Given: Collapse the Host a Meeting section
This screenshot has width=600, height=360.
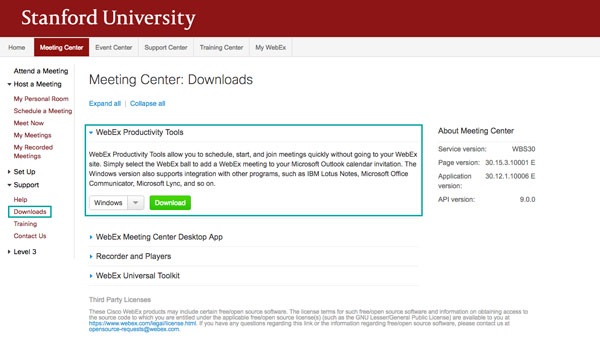Looking at the screenshot, I should pos(34,84).
